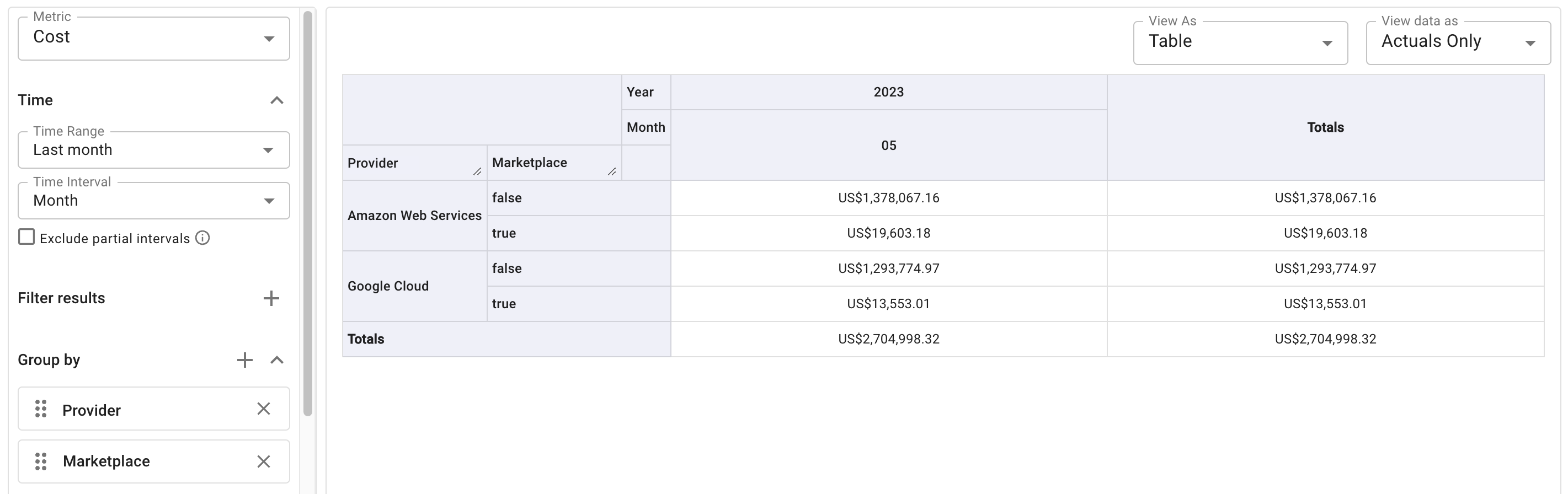Click the edit pencil on the Marketplace column
The width and height of the screenshot is (1568, 494).
click(x=613, y=171)
